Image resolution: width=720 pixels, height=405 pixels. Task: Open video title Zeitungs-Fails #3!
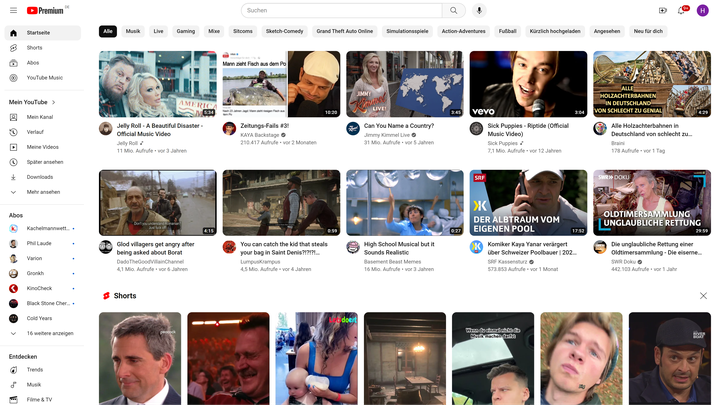tap(264, 126)
